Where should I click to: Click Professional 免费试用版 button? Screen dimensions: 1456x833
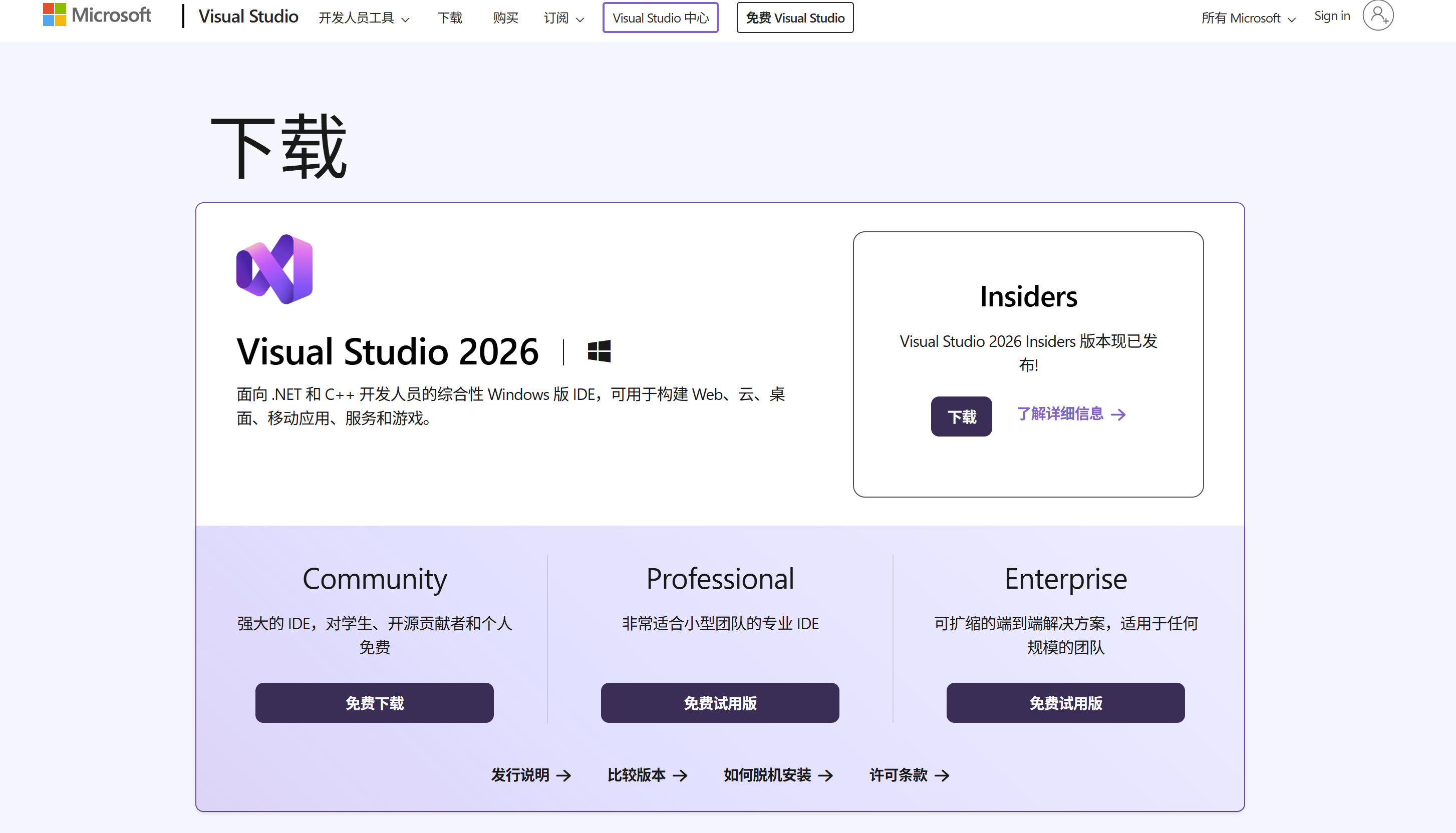[719, 702]
